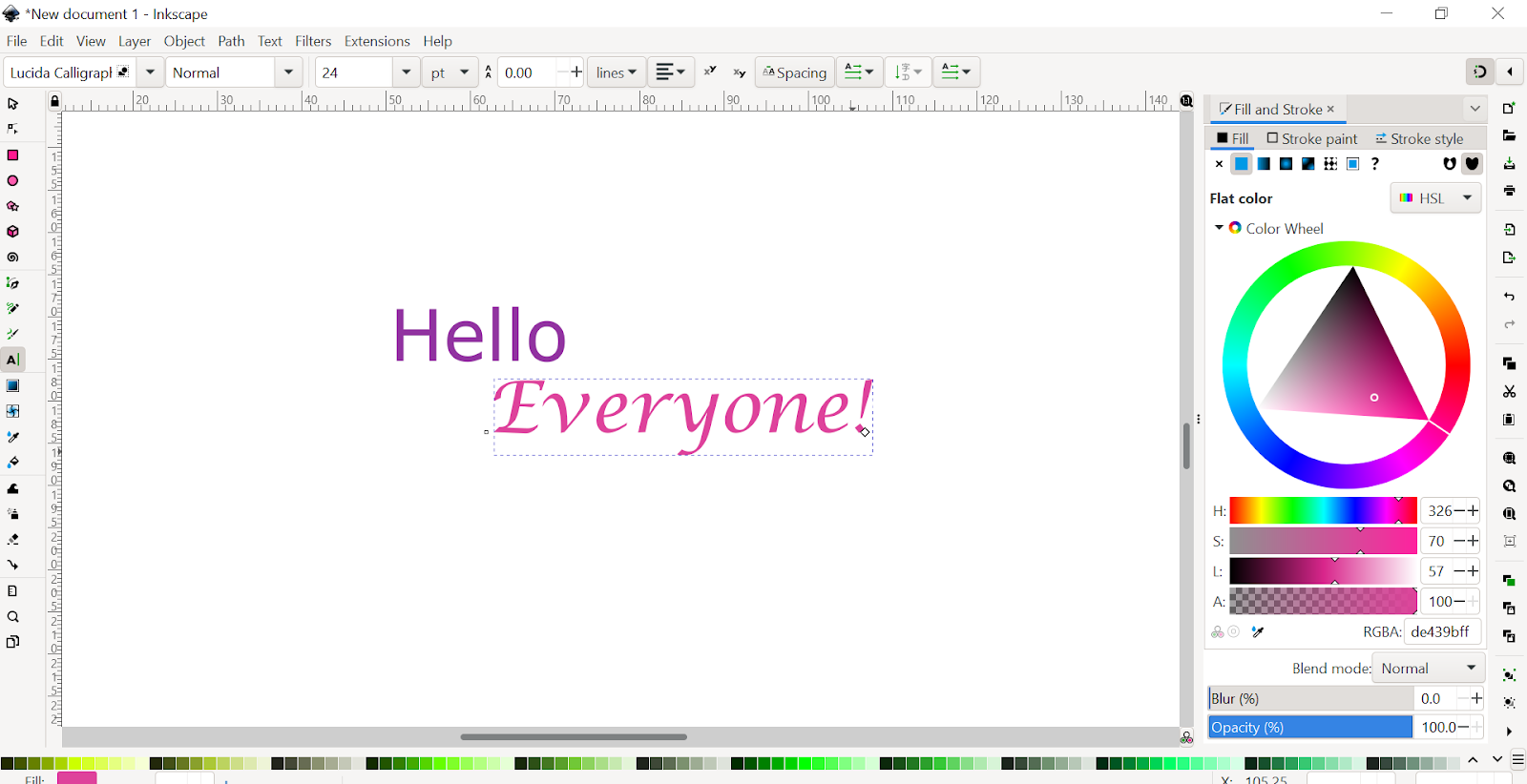Choose Pattern fill type
The image size is (1527, 784).
[x=1330, y=164]
